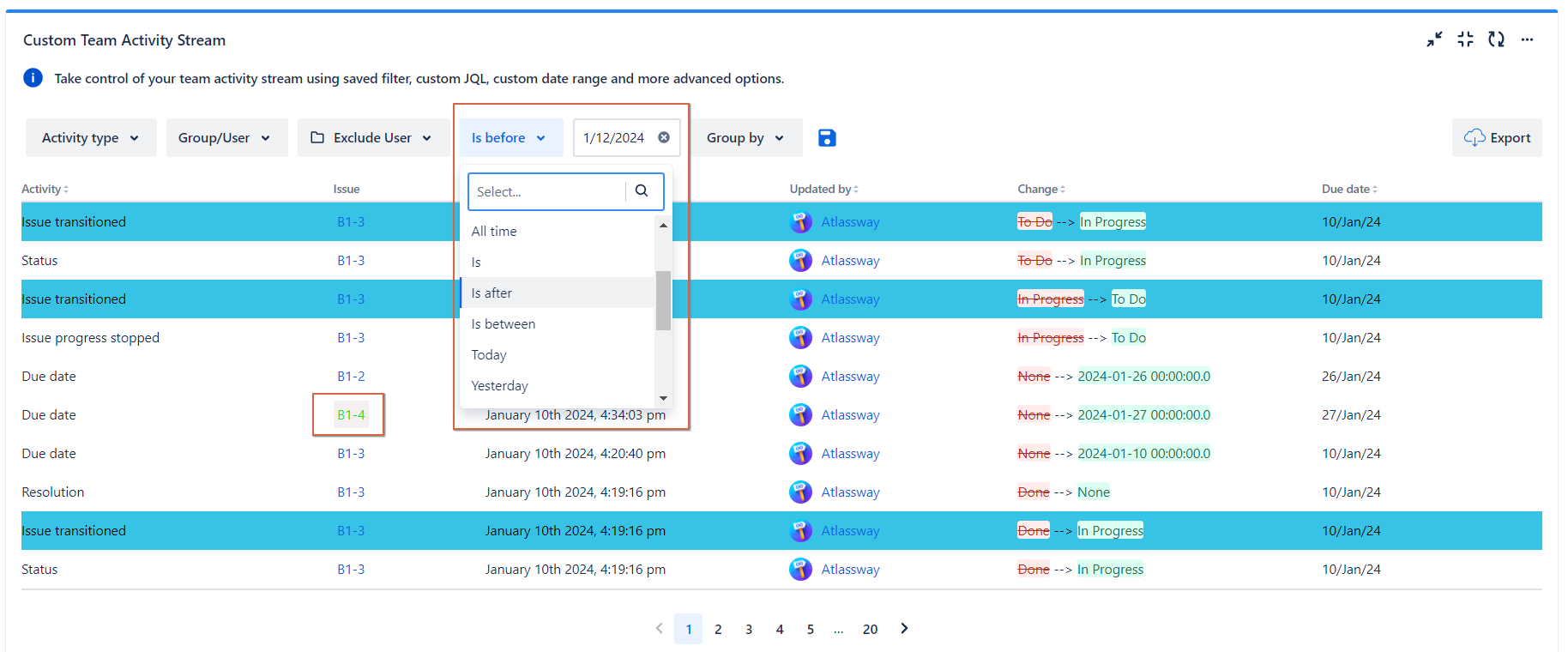Screen dimensions: 1568x652
Task: Select 'Yesterday' in the date list
Action: click(x=500, y=386)
